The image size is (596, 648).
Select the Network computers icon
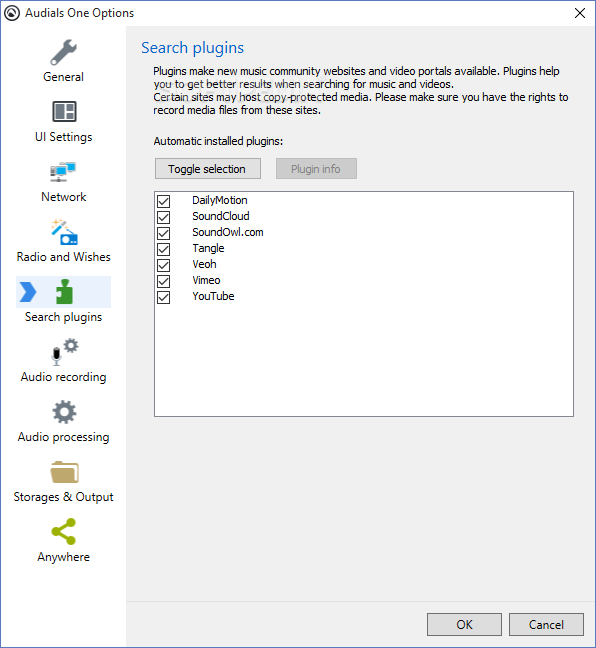coord(63,172)
